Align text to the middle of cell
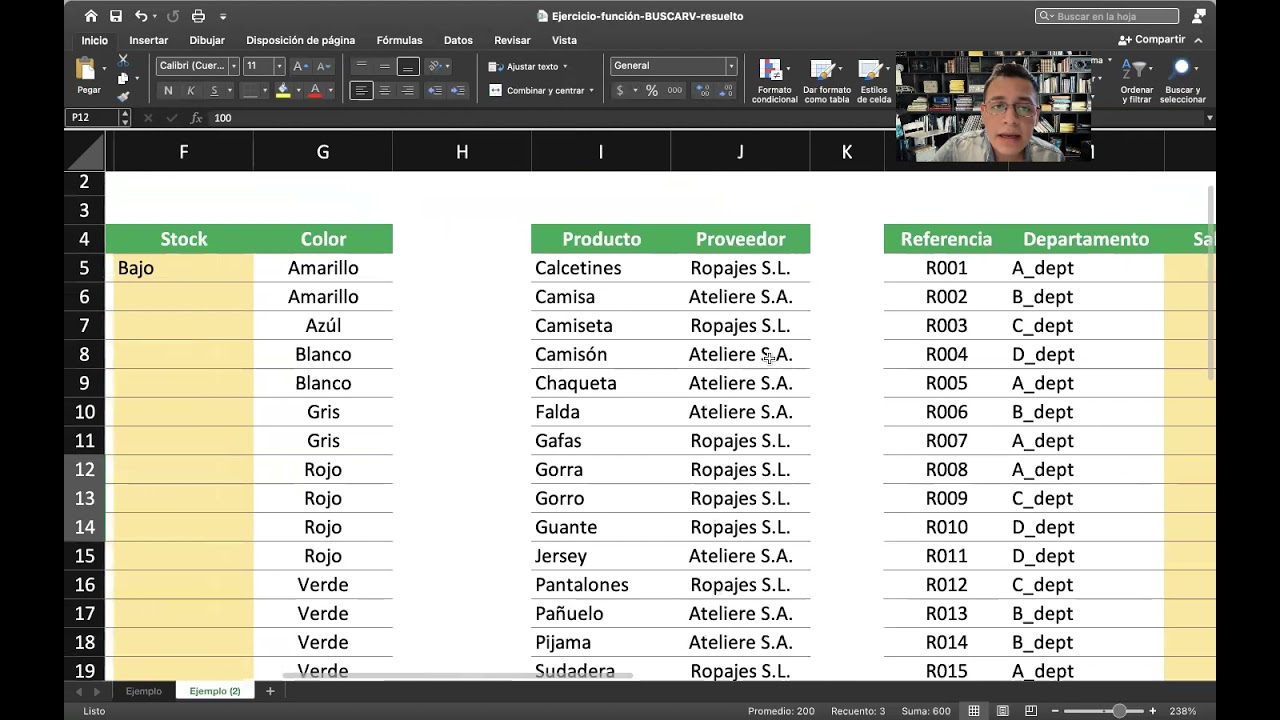This screenshot has height=720, width=1280. click(384, 66)
